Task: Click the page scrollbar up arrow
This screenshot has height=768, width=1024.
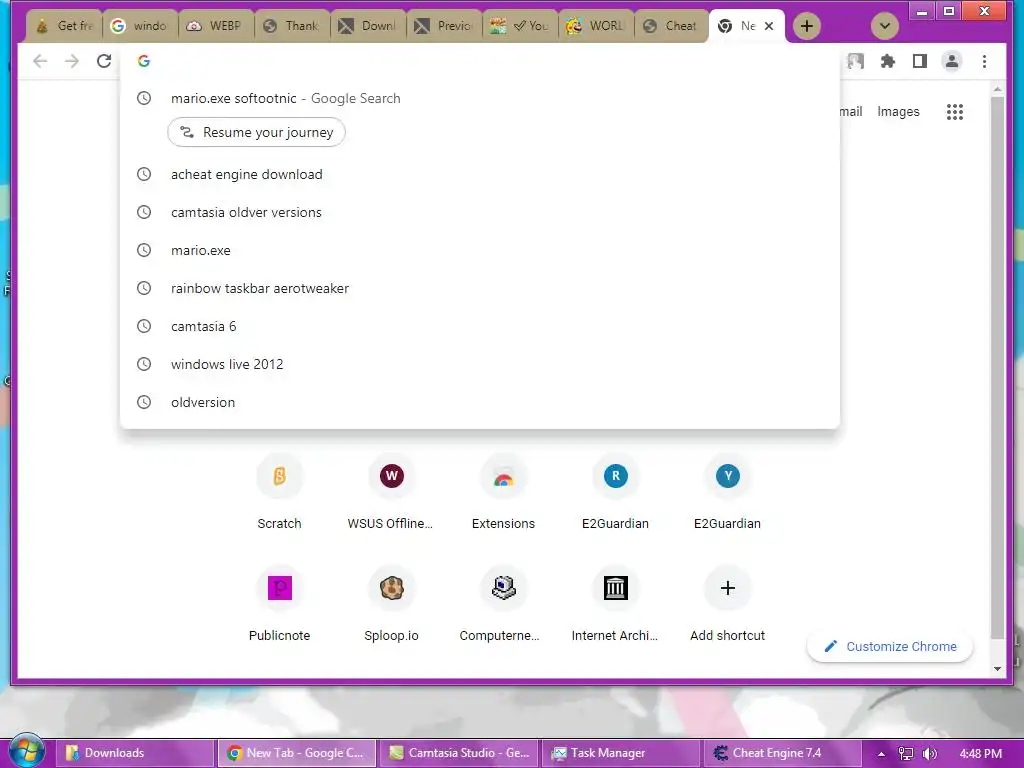Action: pyautogui.click(x=997, y=89)
